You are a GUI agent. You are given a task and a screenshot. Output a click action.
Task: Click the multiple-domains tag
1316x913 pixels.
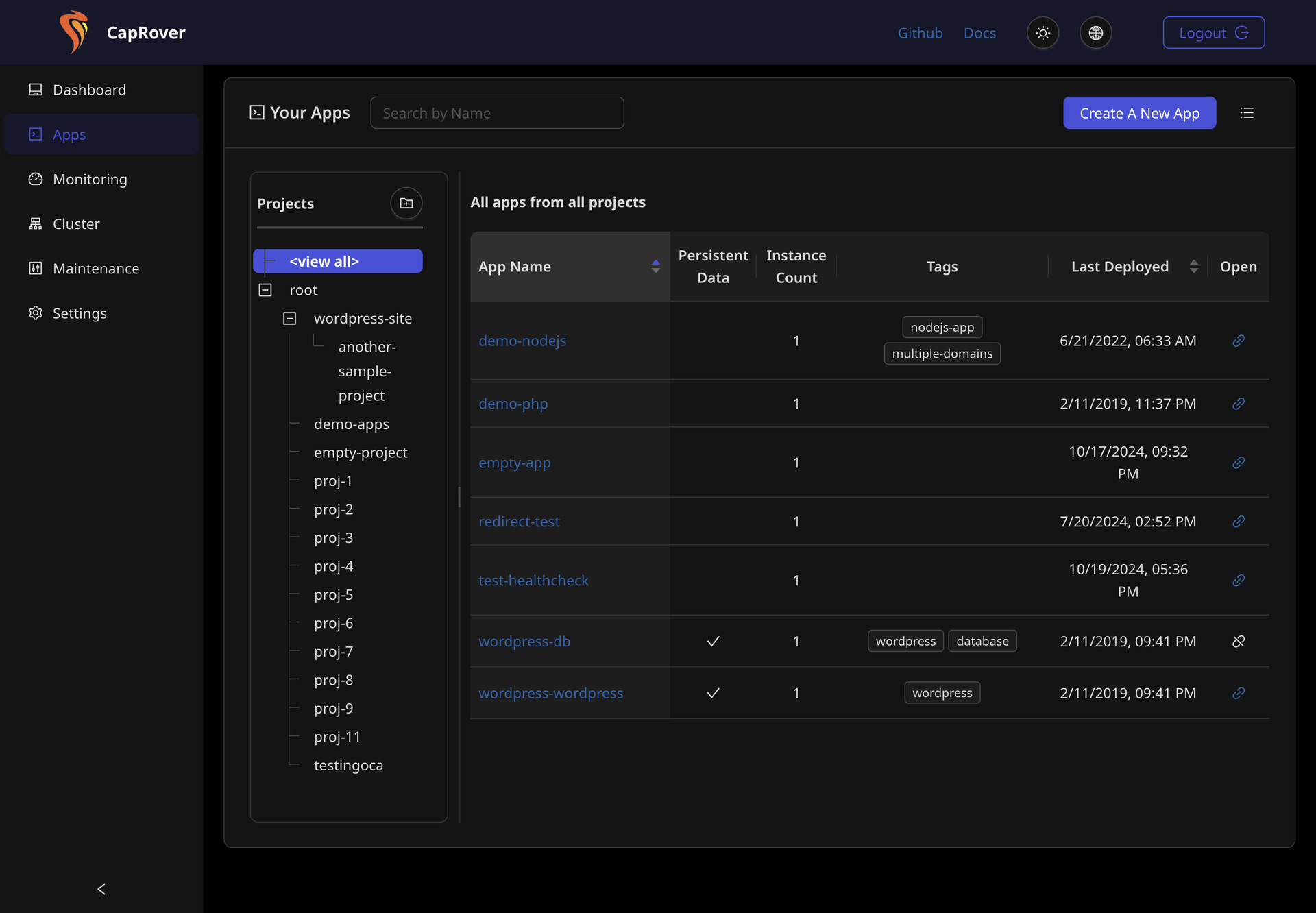[942, 354]
